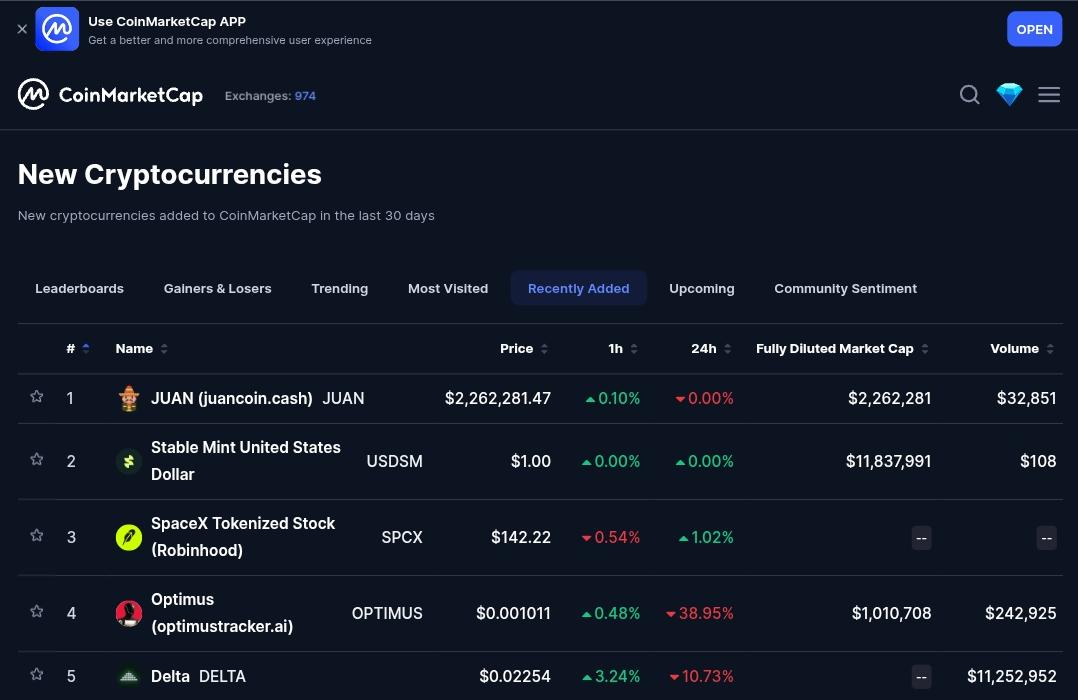This screenshot has width=1078, height=700.
Task: Click the diamond rewards icon
Action: click(1009, 94)
